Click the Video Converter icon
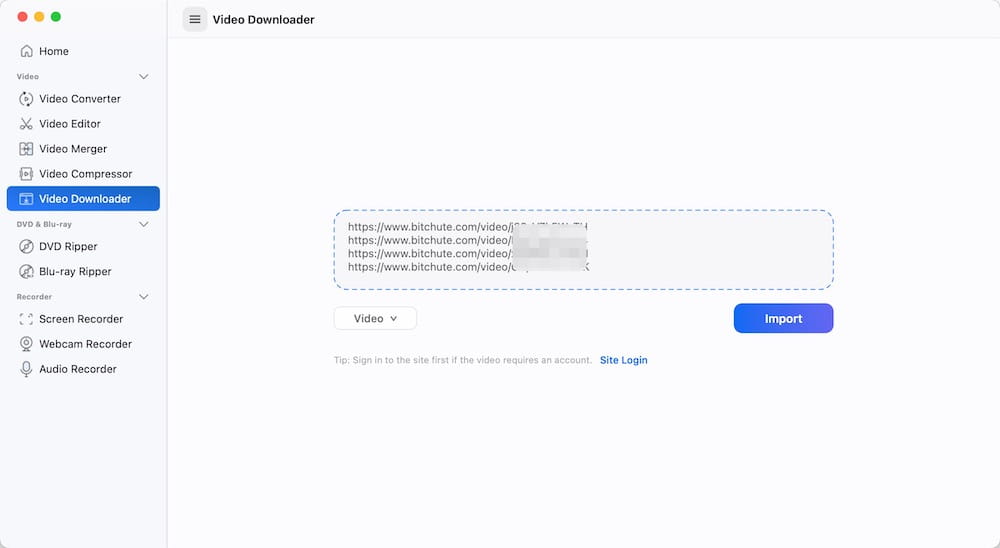This screenshot has height=548, width=1000. tap(26, 99)
